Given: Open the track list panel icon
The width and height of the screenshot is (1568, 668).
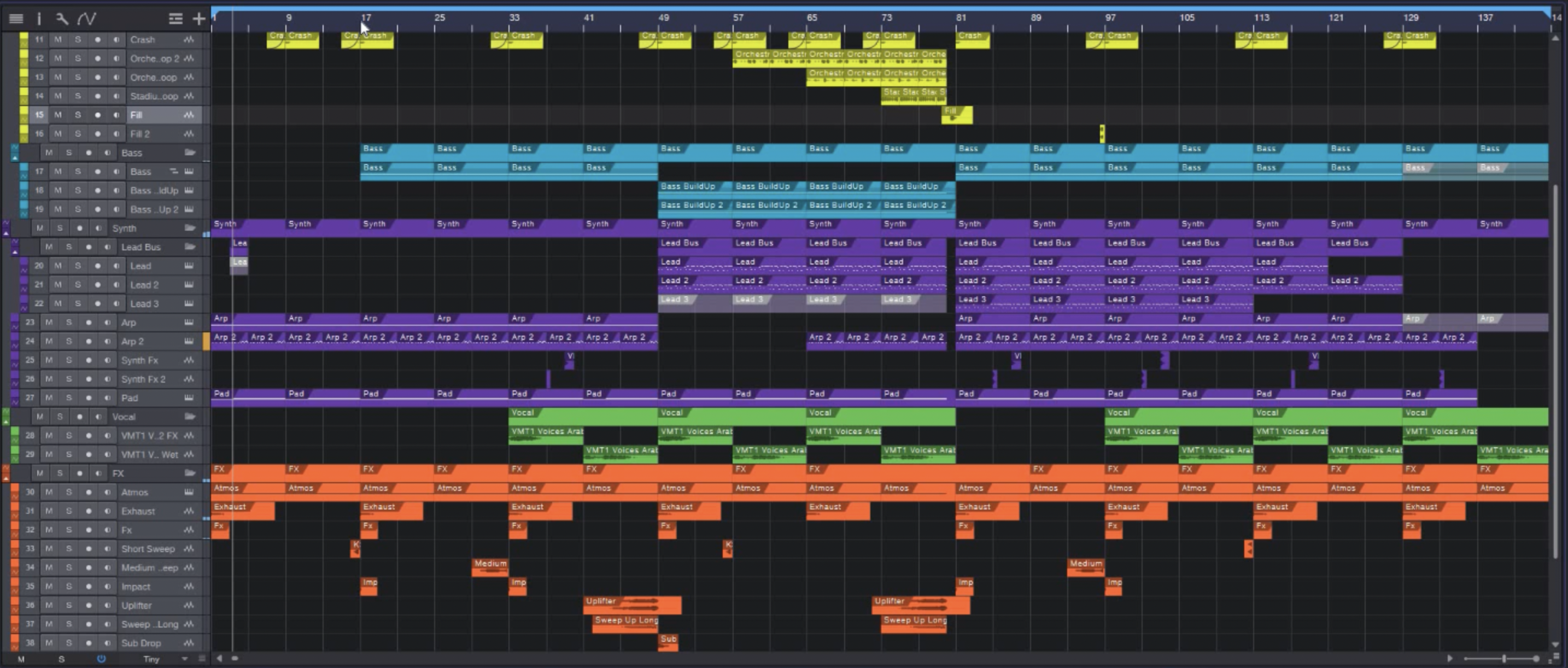Looking at the screenshot, I should click(x=16, y=19).
